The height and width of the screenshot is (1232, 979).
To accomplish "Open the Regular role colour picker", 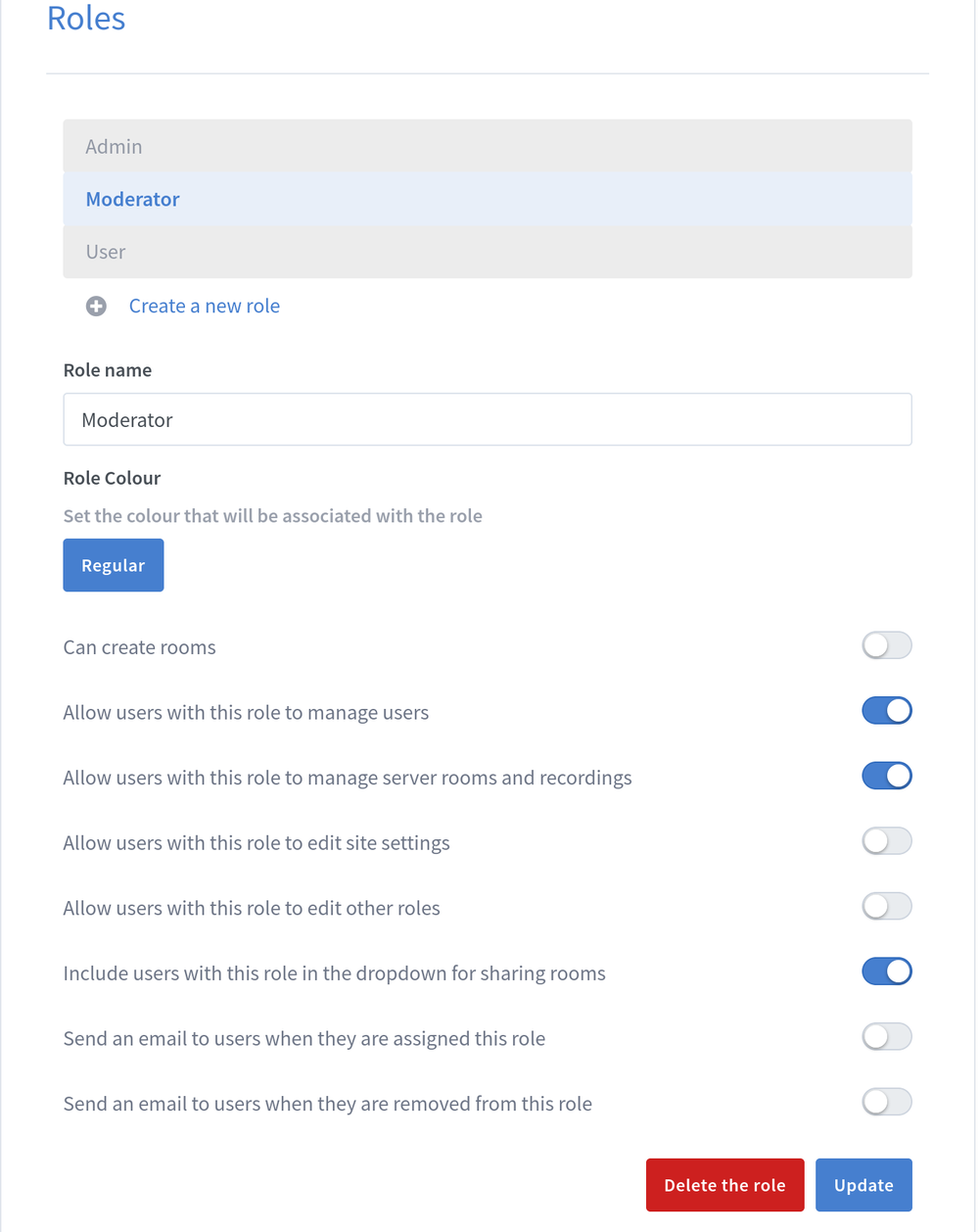I will [114, 566].
